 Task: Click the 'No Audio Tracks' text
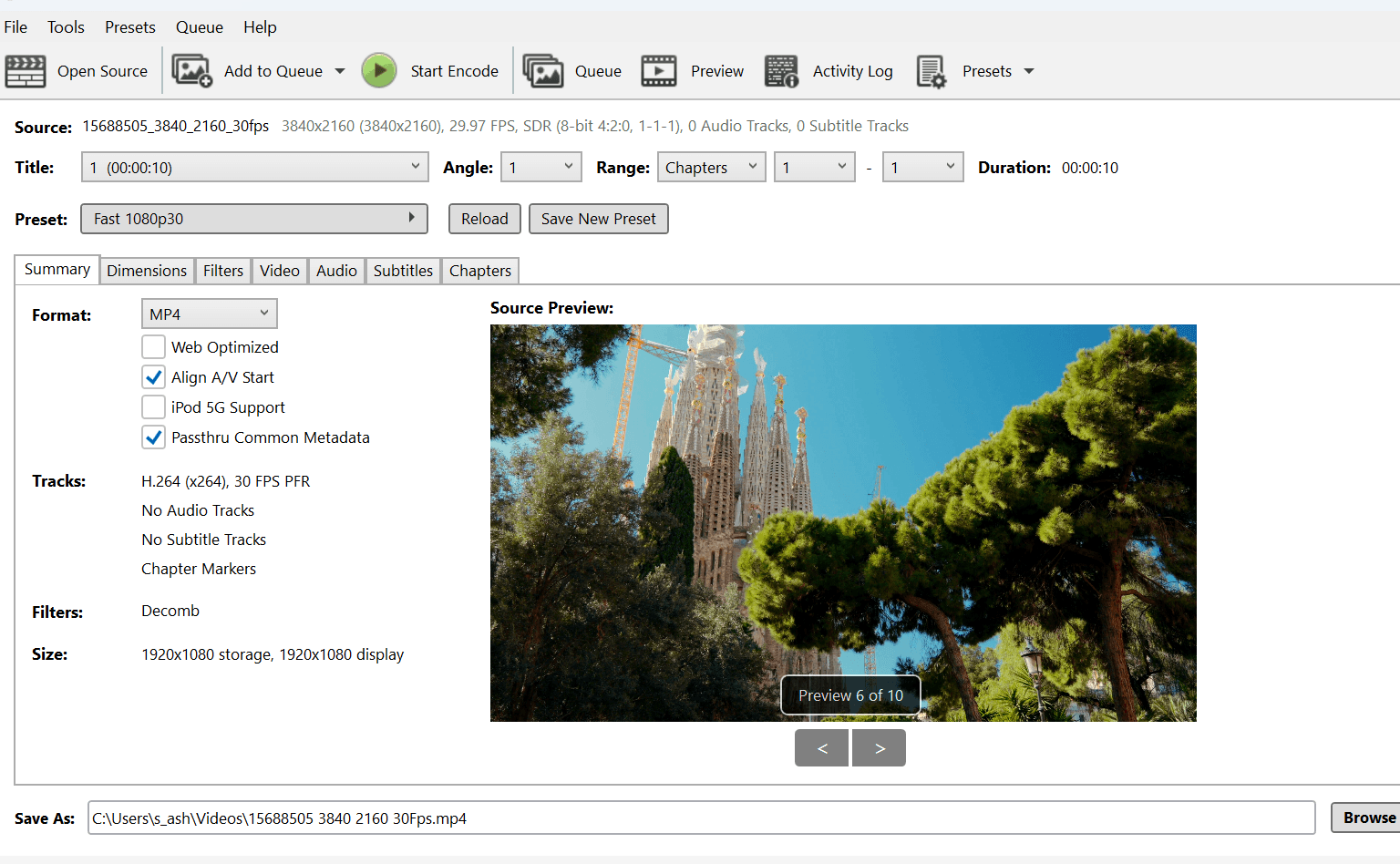click(x=198, y=510)
